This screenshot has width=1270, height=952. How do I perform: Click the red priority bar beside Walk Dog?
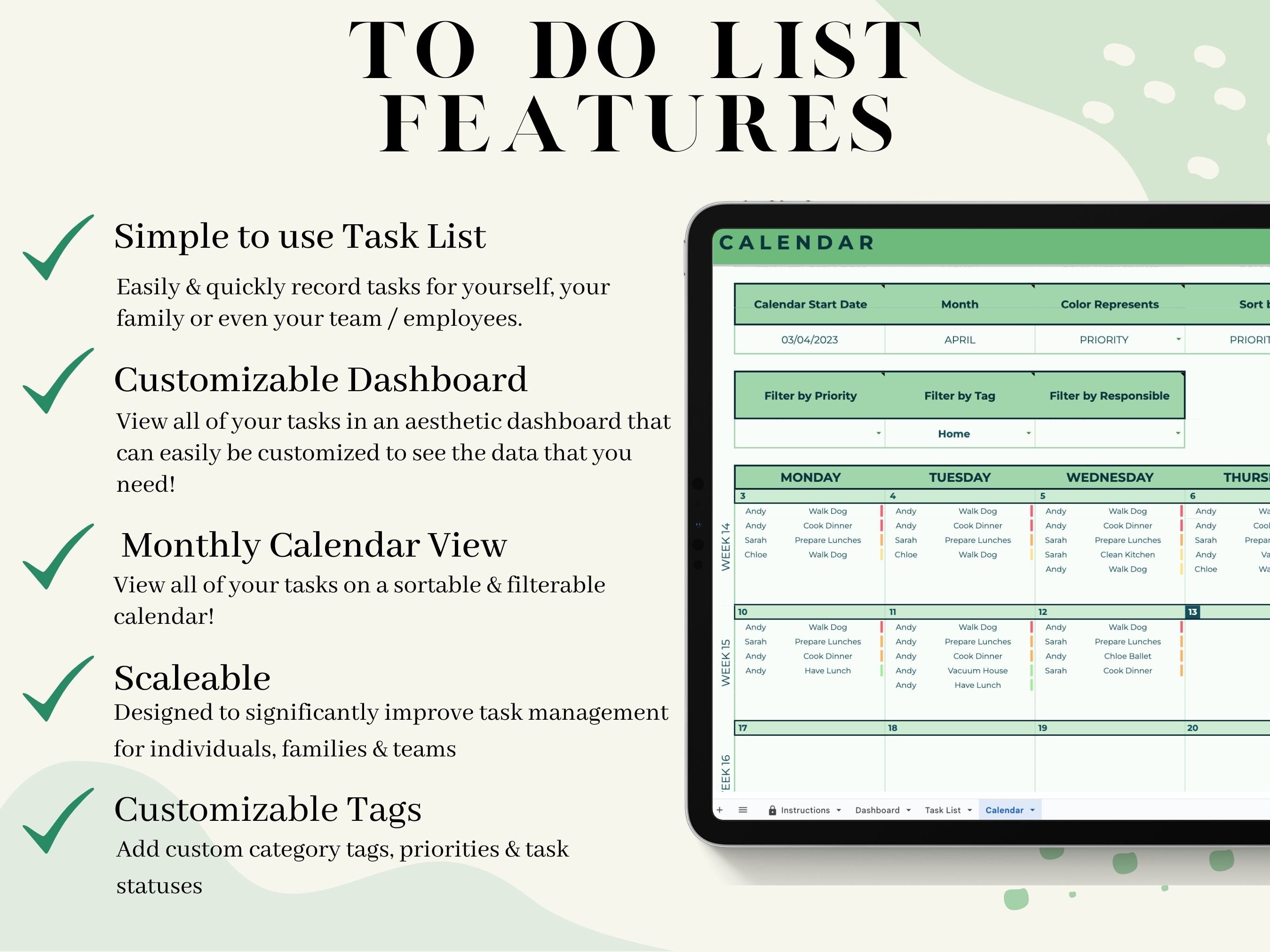(x=882, y=512)
